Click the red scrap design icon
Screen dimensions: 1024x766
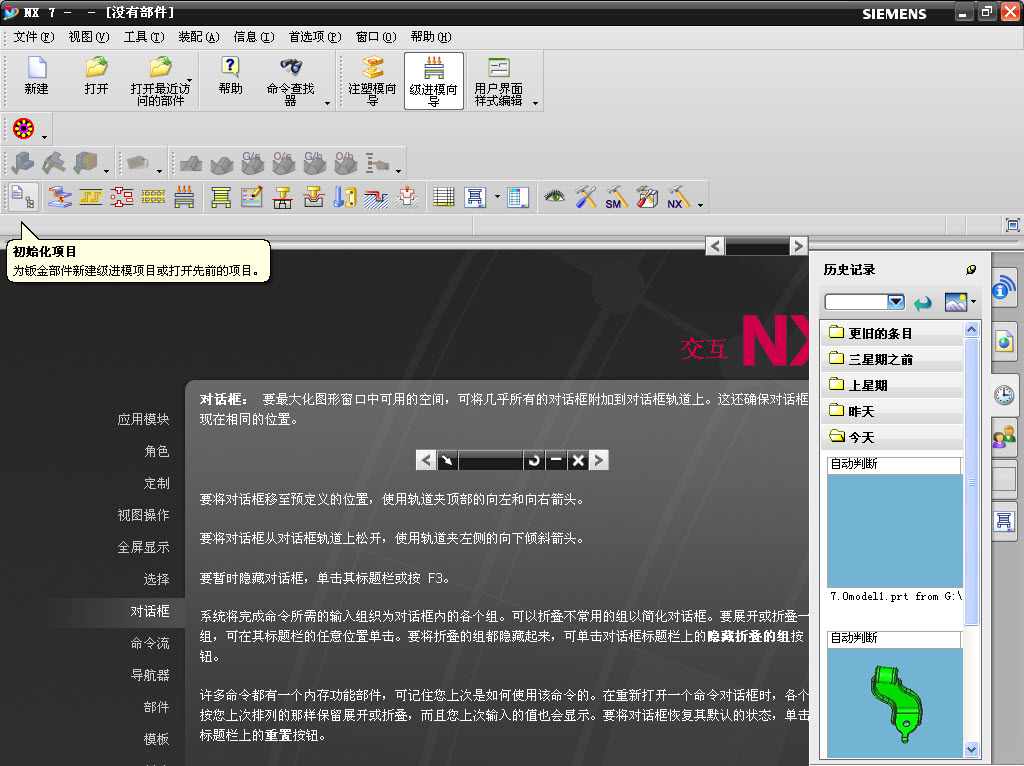(x=122, y=197)
